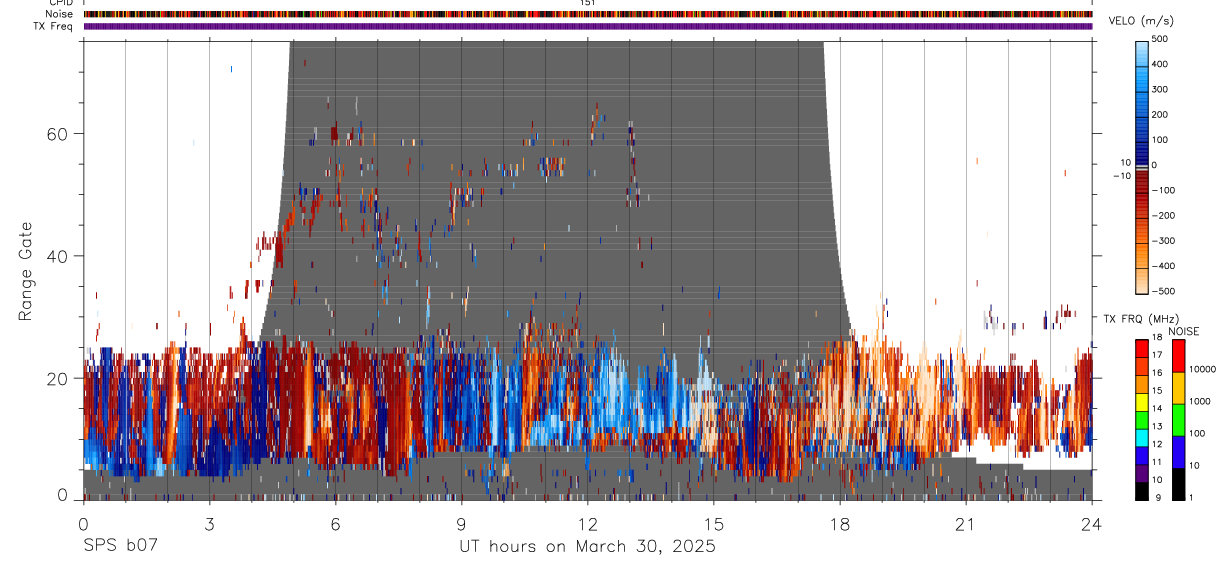The width and height of the screenshot is (1228, 567).
Task: Click the 9 tick on UT hours axis
Action: (x=461, y=525)
